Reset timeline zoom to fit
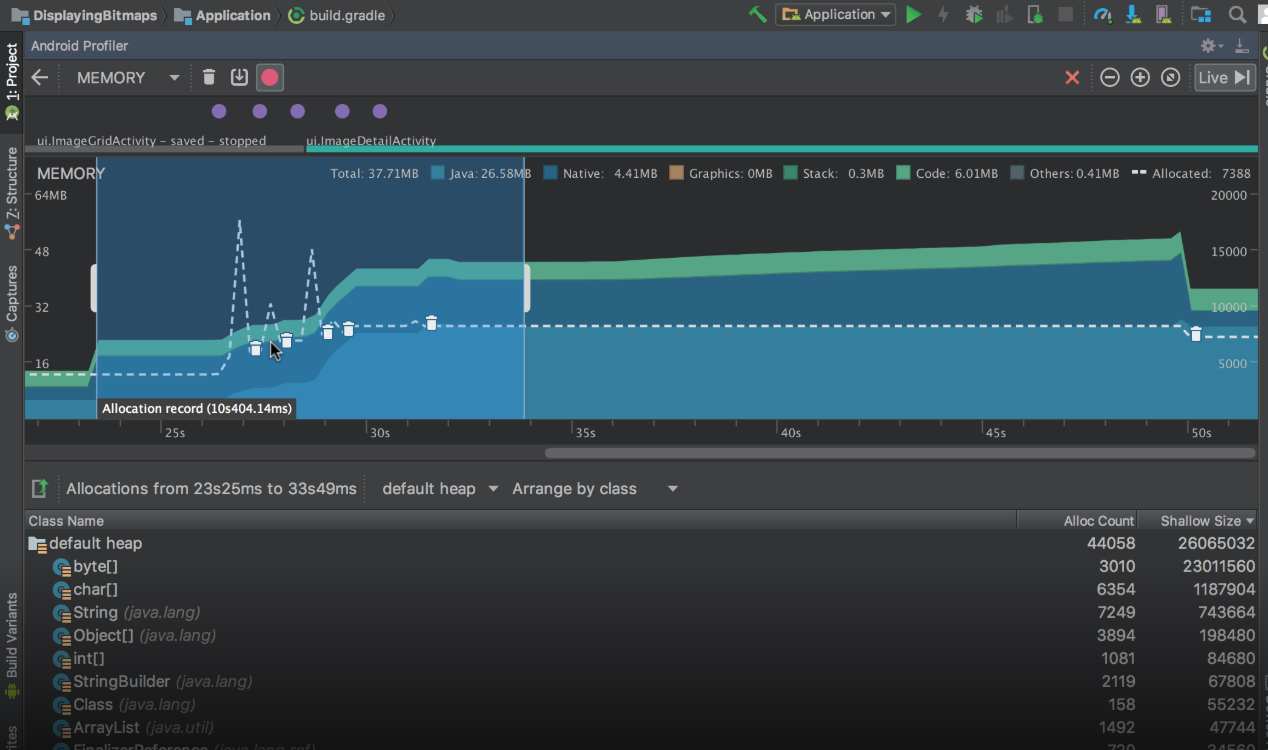The width and height of the screenshot is (1268, 750). tap(1170, 77)
